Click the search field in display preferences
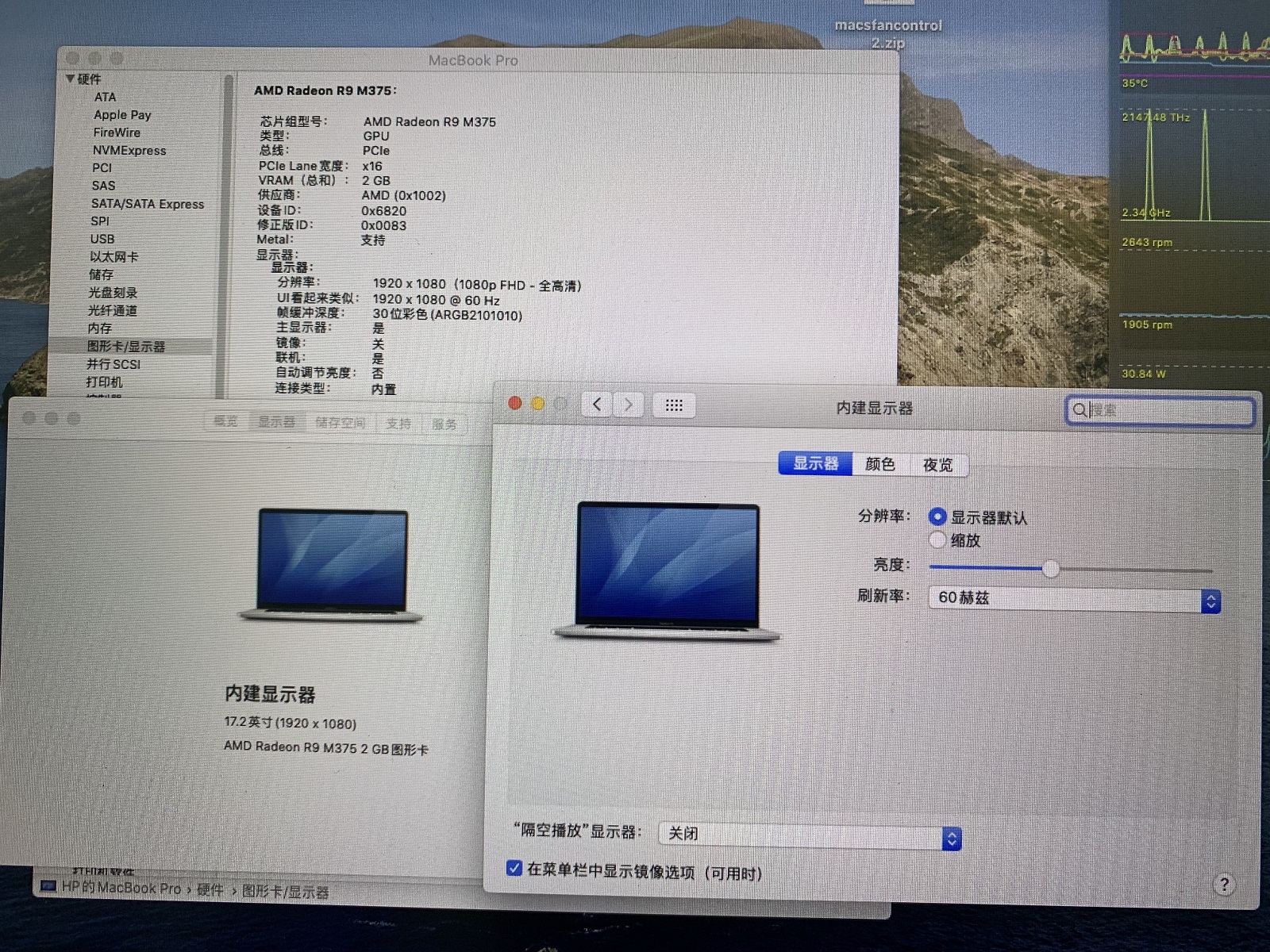The width and height of the screenshot is (1270, 952). (1160, 411)
